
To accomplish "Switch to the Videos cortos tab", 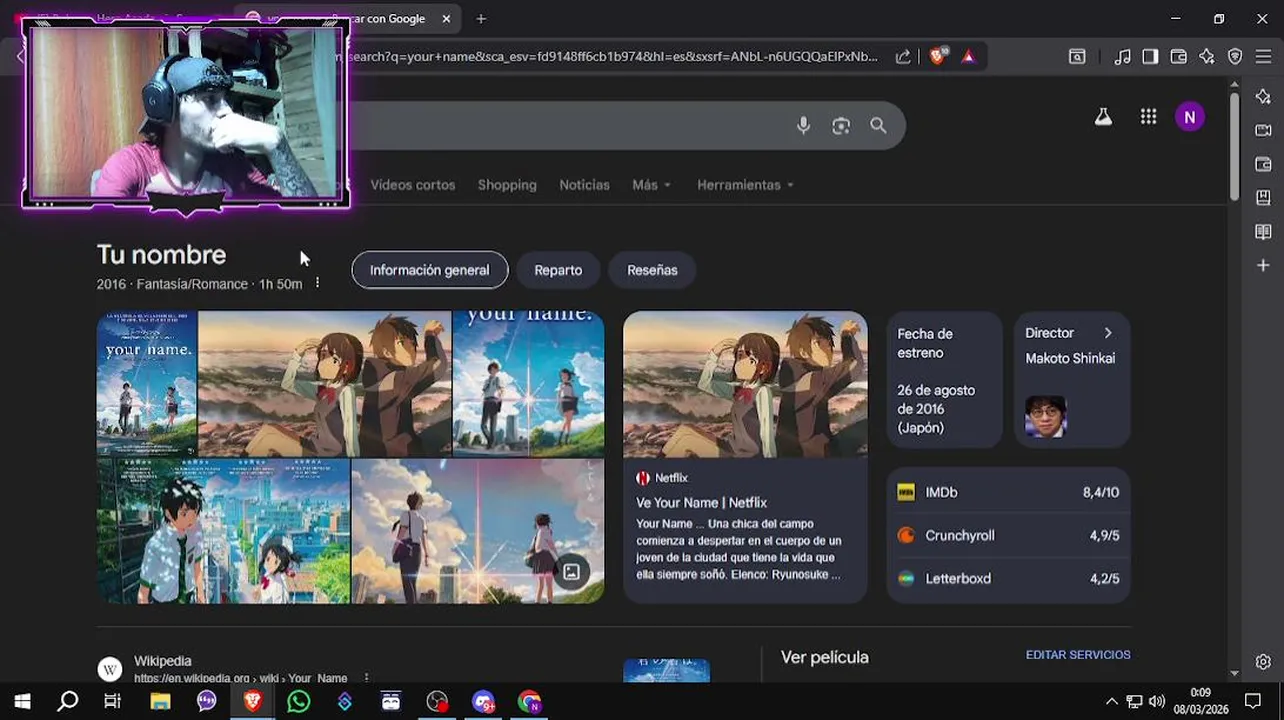I will pyautogui.click(x=412, y=185).
